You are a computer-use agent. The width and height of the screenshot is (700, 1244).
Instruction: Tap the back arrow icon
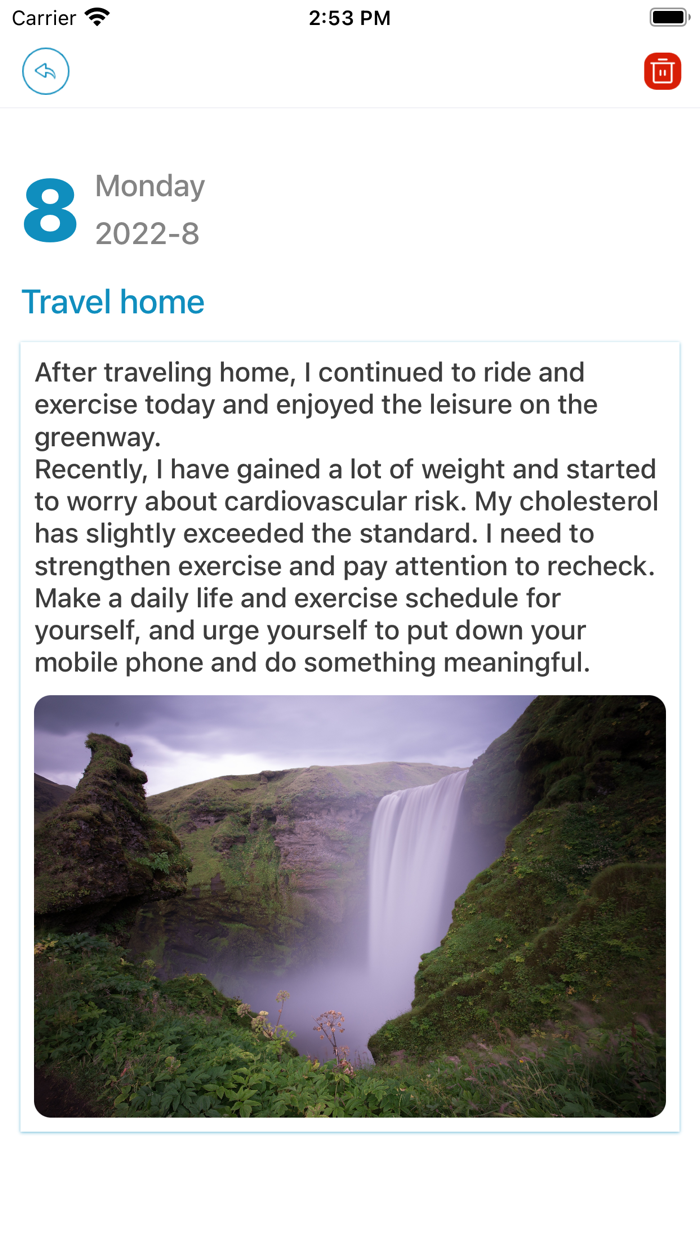point(46,72)
